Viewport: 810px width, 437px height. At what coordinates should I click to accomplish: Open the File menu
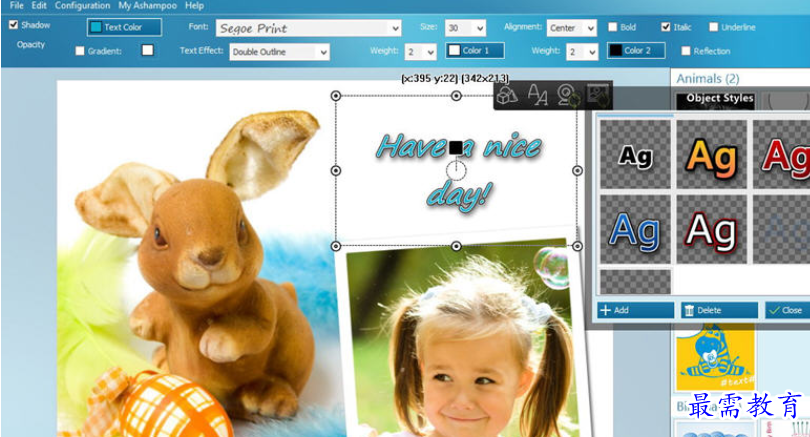pos(17,6)
